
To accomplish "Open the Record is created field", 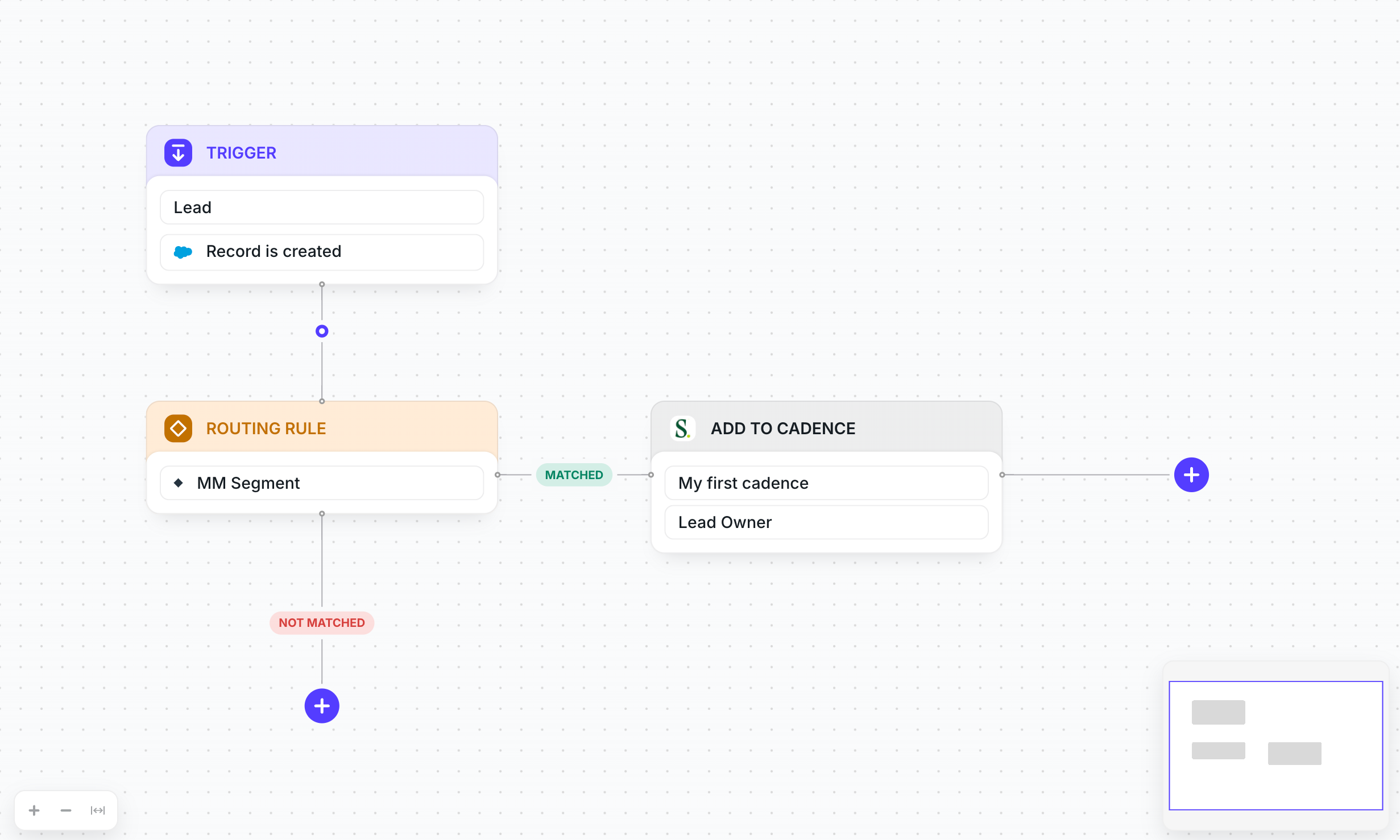I will 322,252.
